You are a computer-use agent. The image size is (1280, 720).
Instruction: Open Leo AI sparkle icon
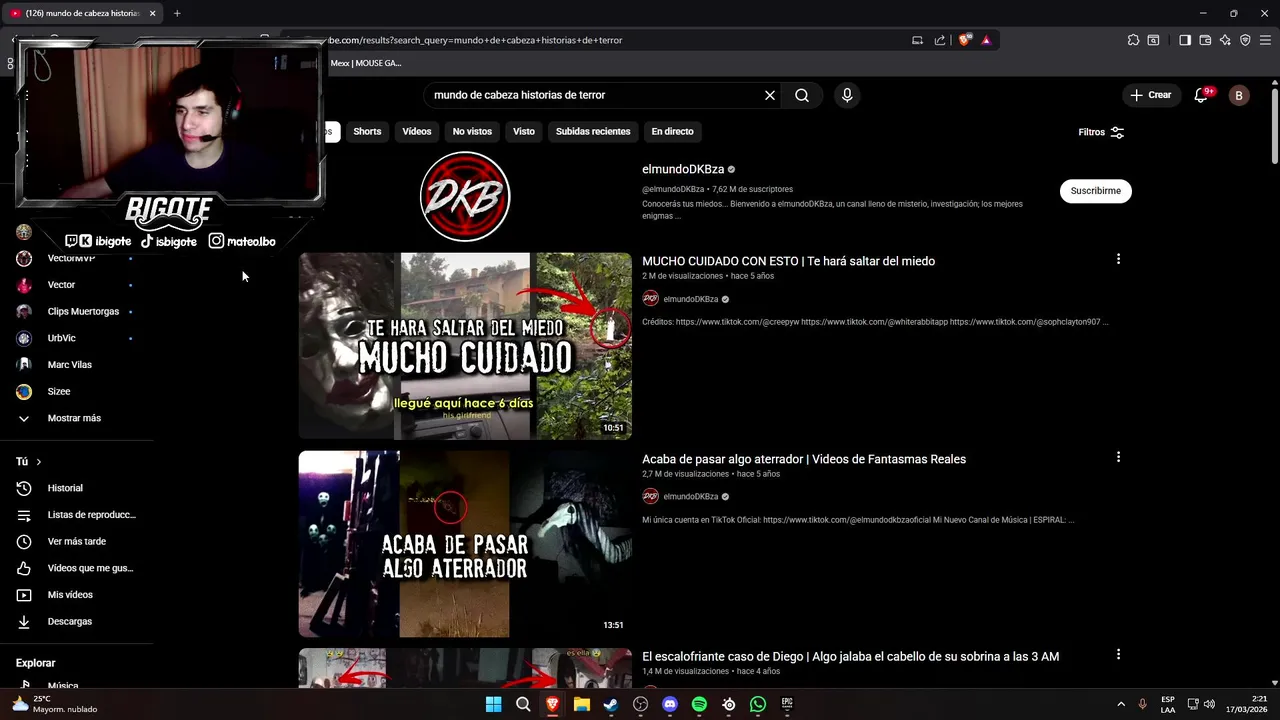1225,40
